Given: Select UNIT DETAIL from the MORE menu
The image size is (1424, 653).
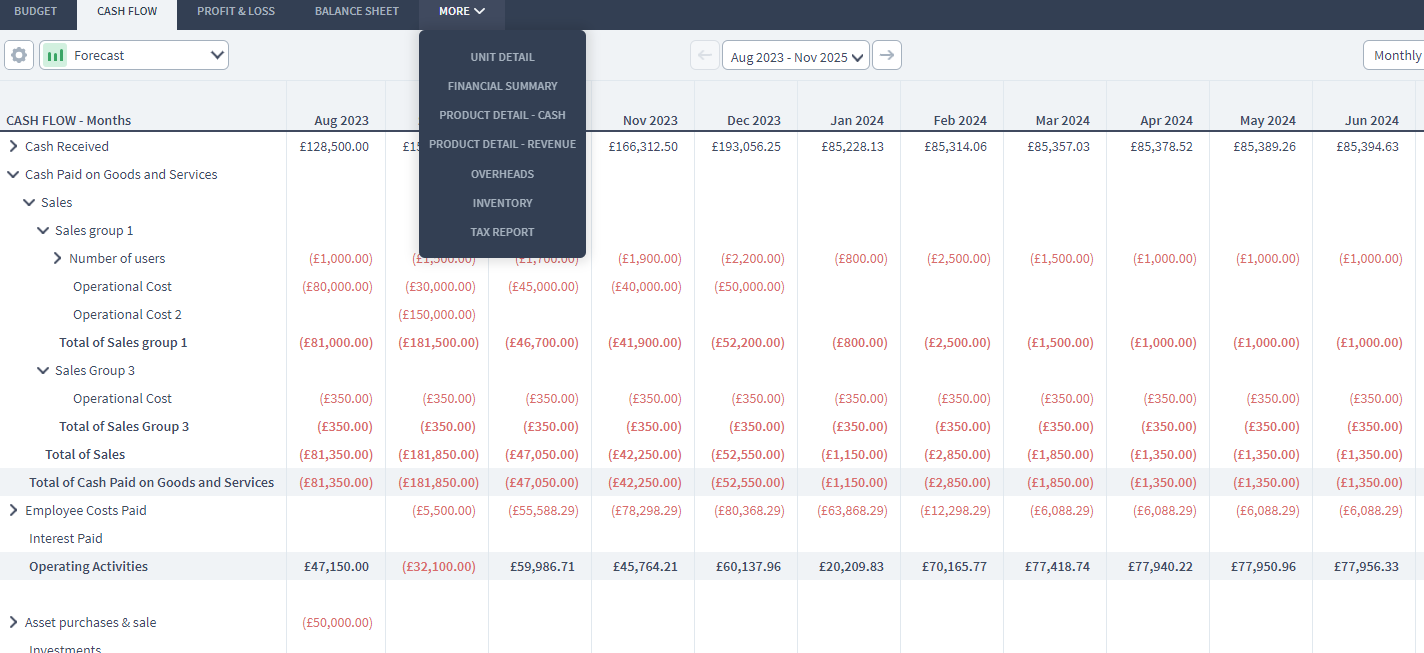Looking at the screenshot, I should pyautogui.click(x=502, y=57).
